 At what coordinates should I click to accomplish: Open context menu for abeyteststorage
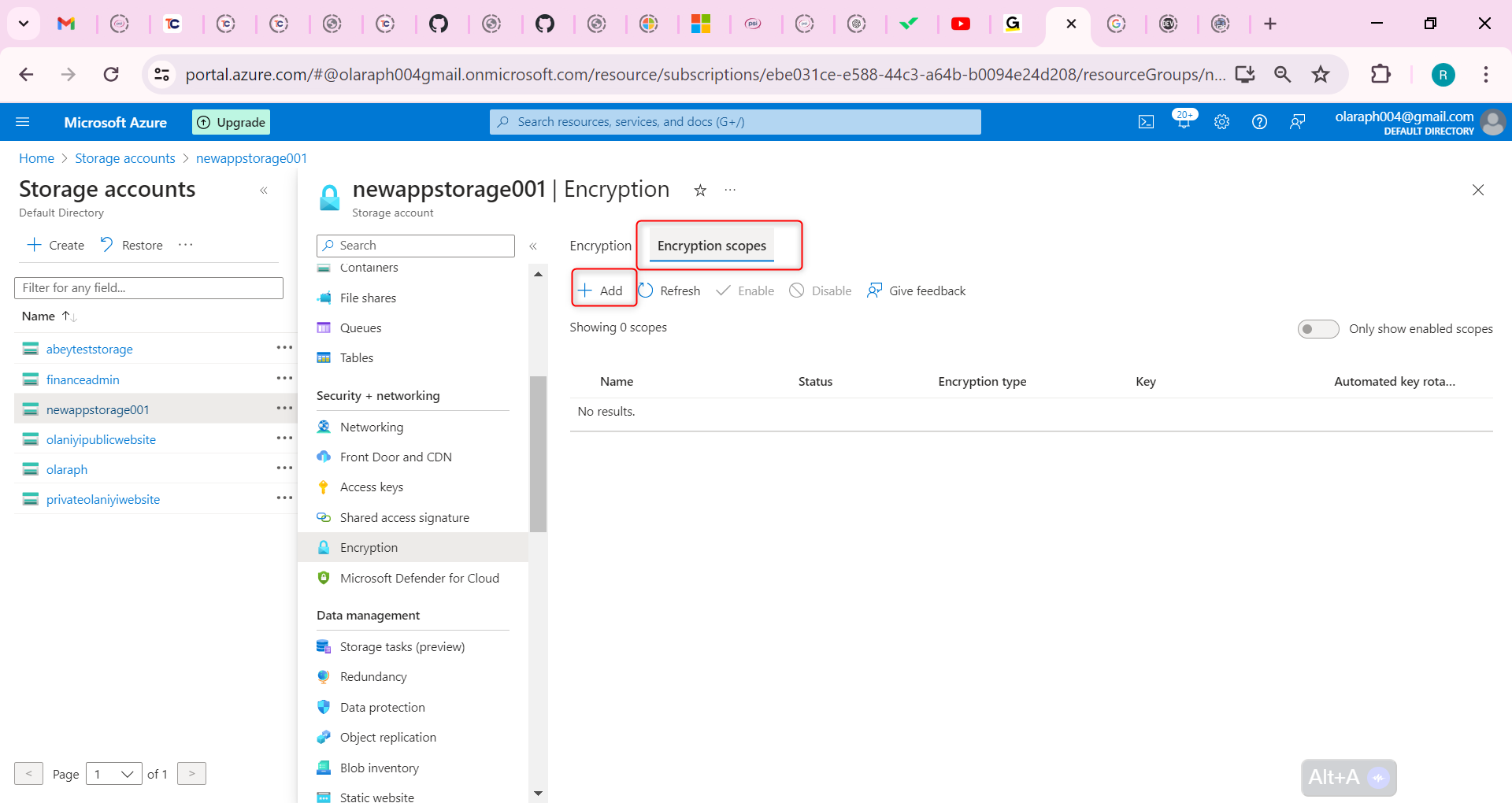[x=284, y=348]
